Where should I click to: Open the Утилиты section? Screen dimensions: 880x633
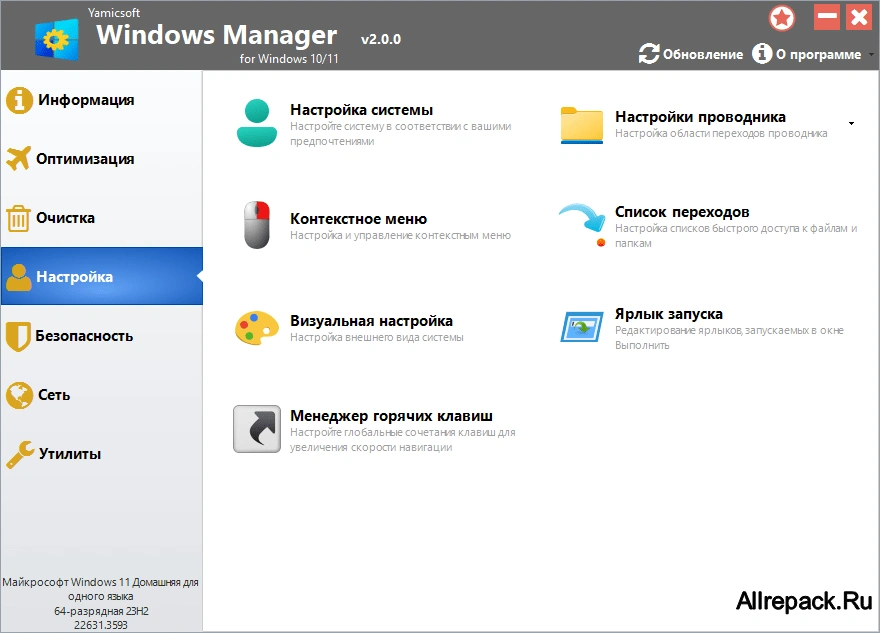point(102,454)
